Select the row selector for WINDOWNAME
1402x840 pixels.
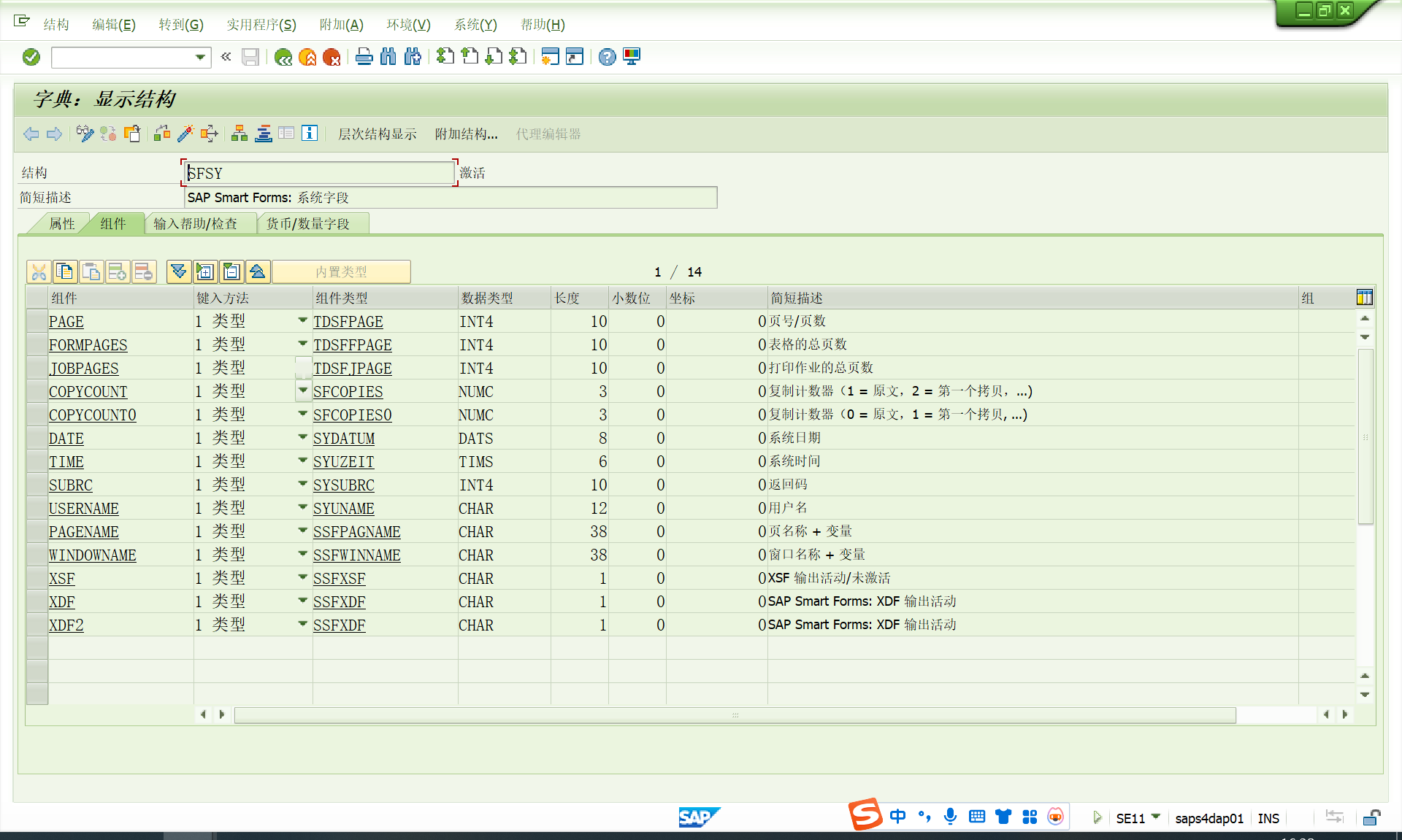[x=37, y=555]
